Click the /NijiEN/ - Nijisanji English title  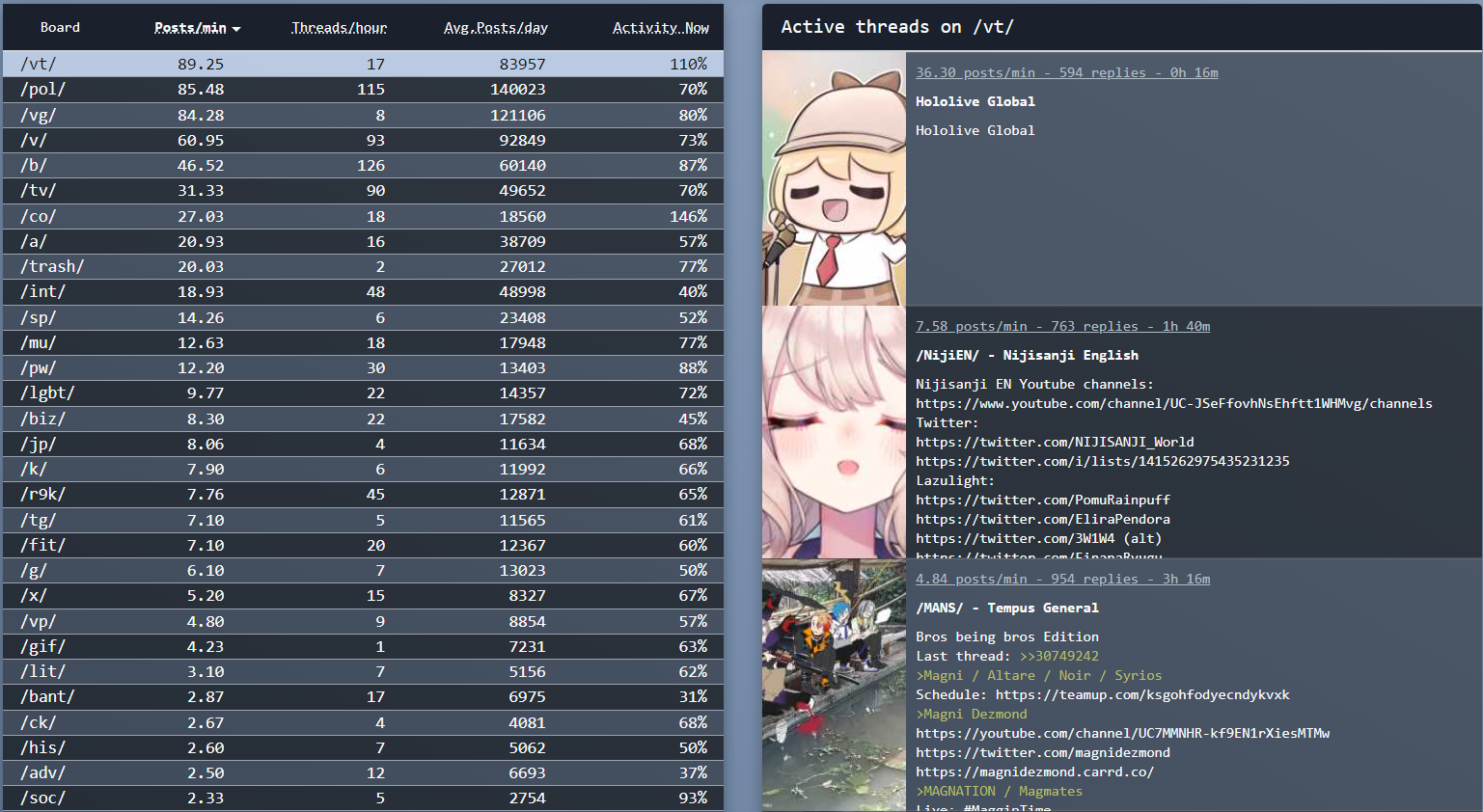(1028, 355)
